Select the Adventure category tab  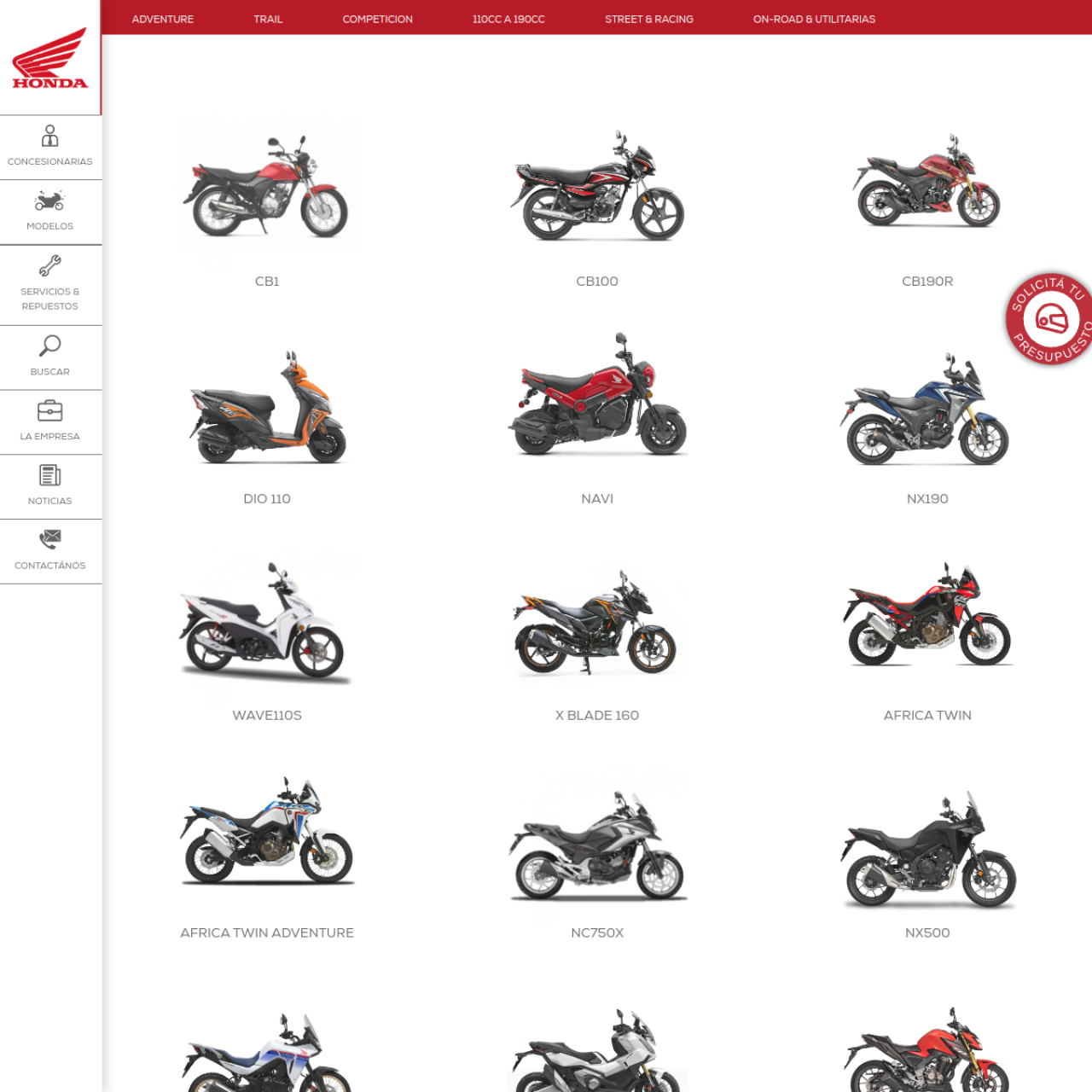pyautogui.click(x=163, y=19)
